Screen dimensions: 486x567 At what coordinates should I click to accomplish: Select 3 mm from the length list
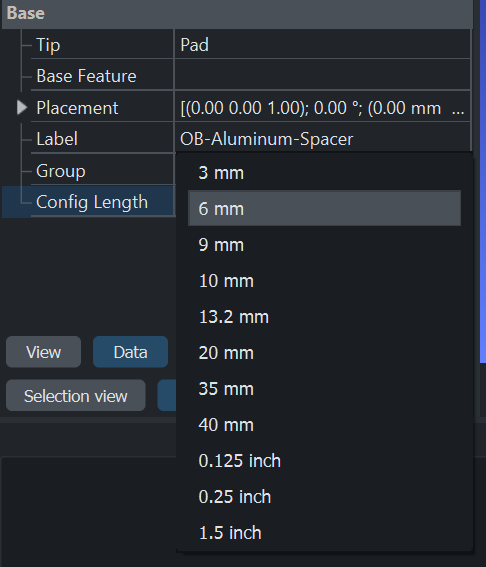tap(324, 172)
